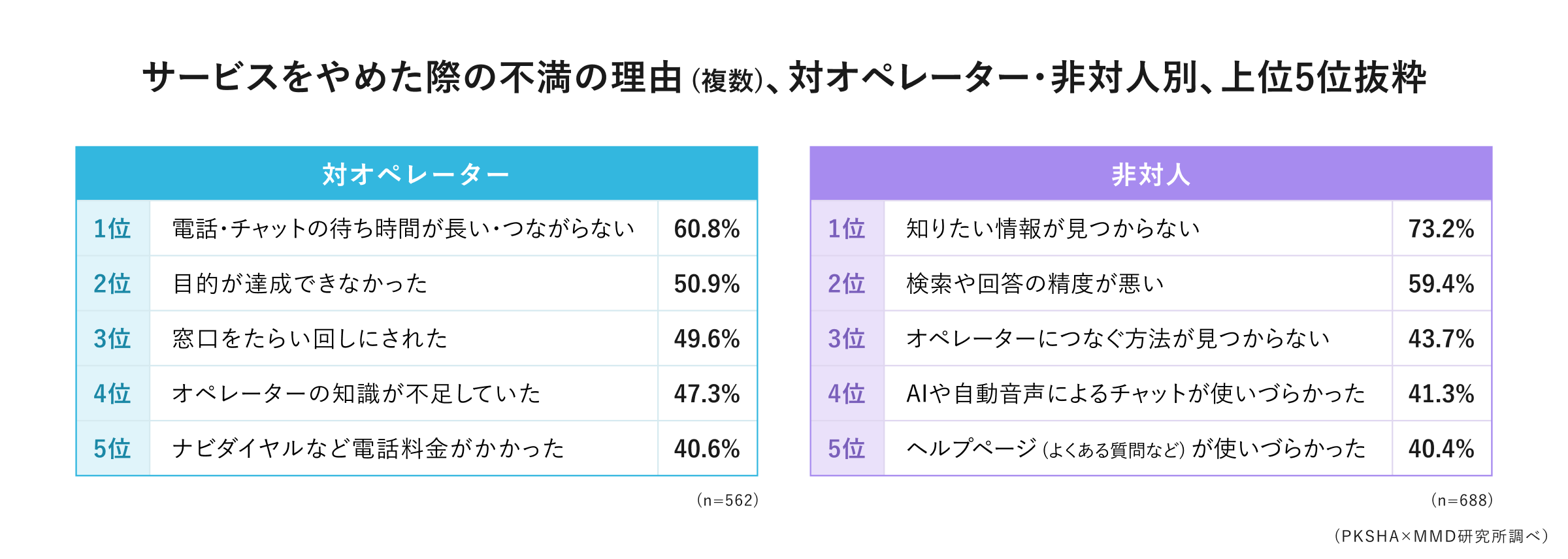Click the 73.2% percentage cell
The height and width of the screenshot is (559, 1568).
[1441, 229]
